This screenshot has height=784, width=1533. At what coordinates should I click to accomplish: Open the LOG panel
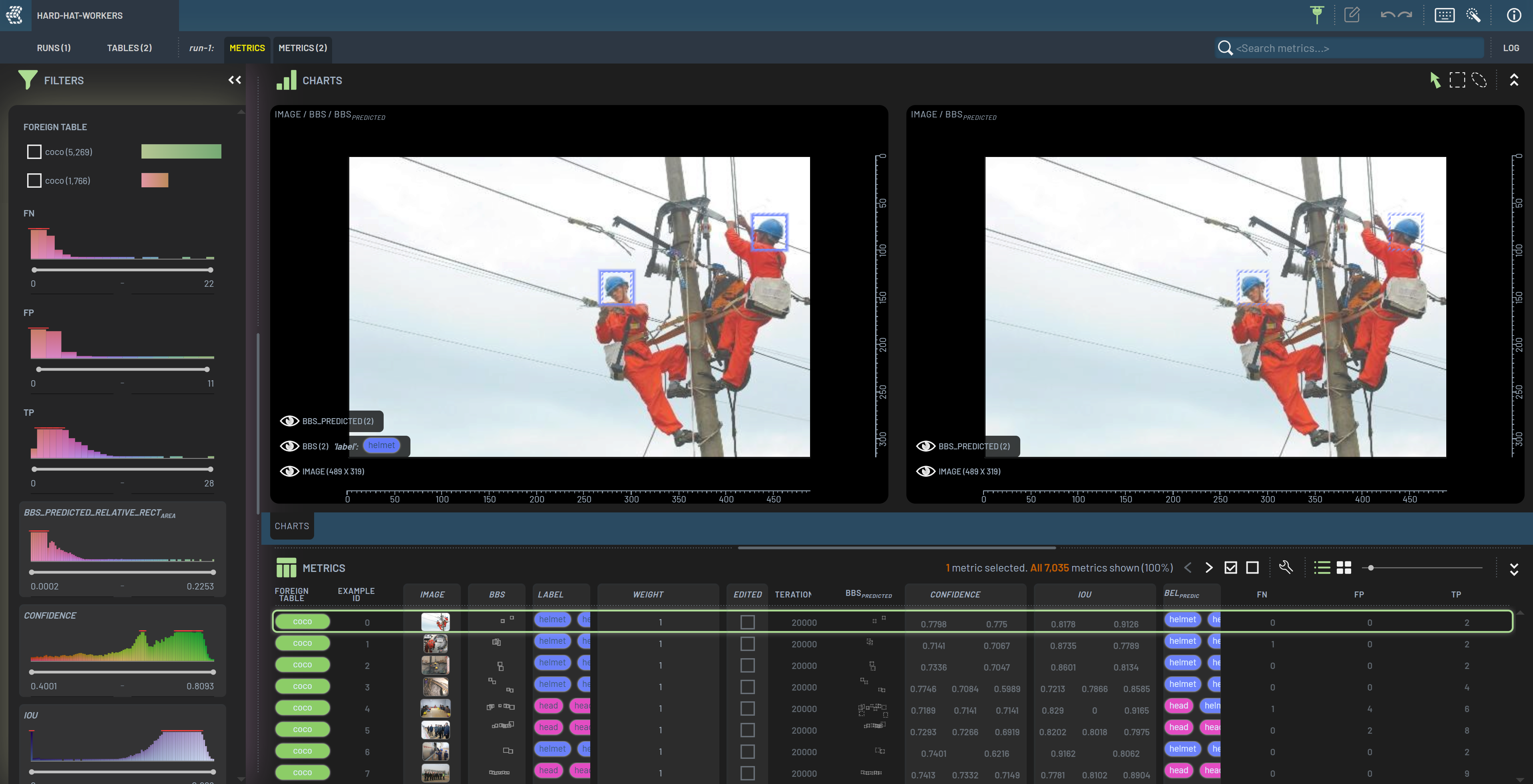click(x=1510, y=48)
